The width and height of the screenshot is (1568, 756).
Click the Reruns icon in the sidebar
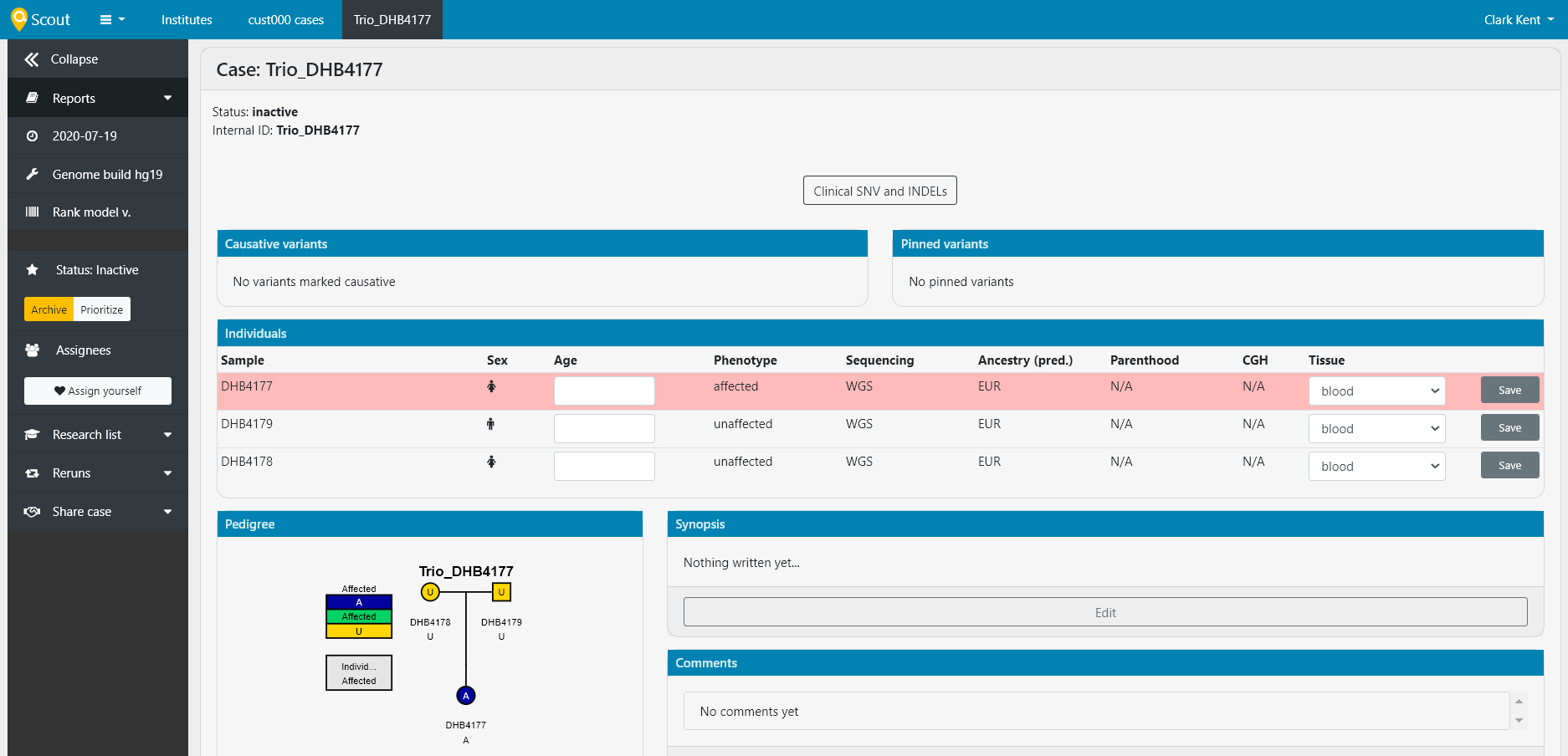point(32,472)
